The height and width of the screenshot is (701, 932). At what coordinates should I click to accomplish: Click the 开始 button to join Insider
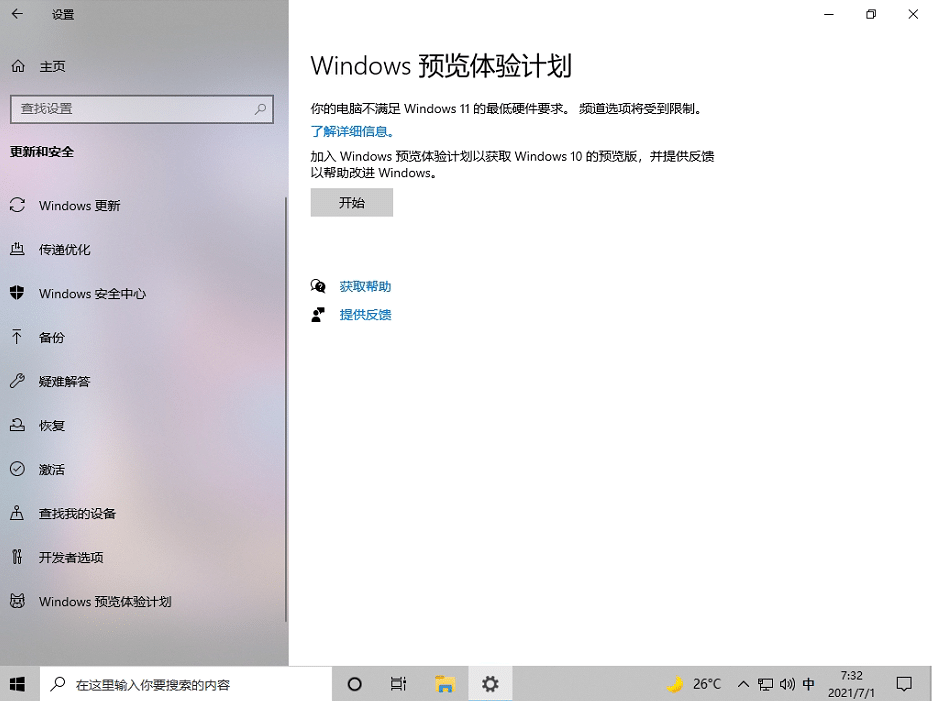[x=351, y=202]
